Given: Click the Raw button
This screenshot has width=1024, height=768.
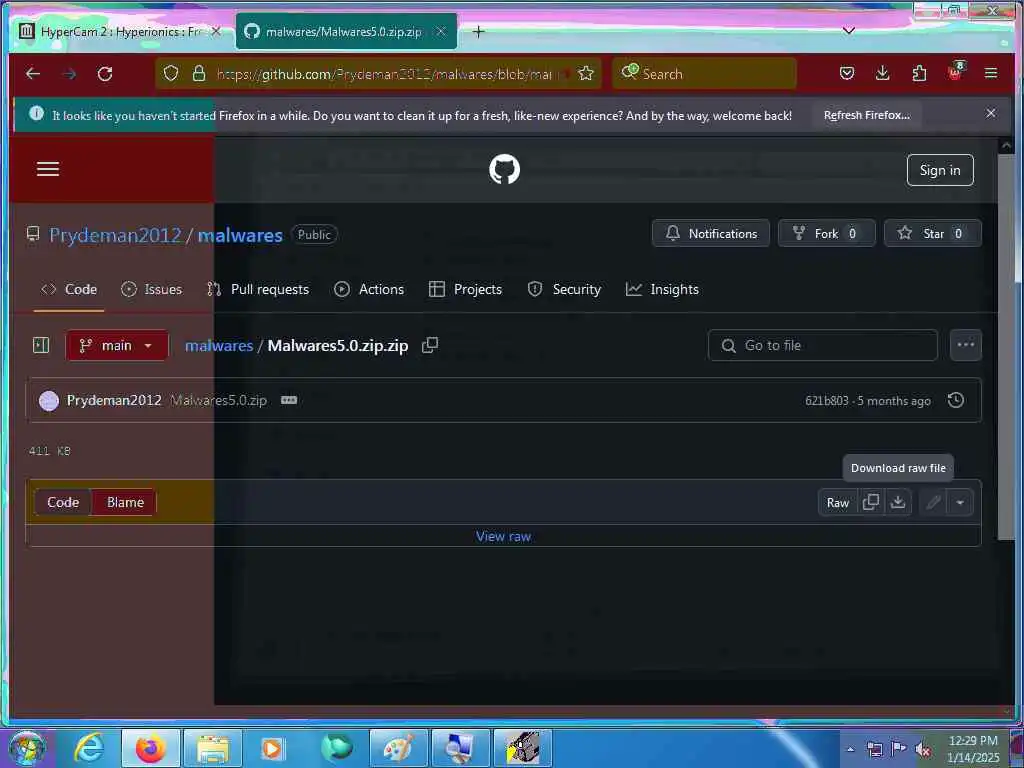Looking at the screenshot, I should coord(838,502).
